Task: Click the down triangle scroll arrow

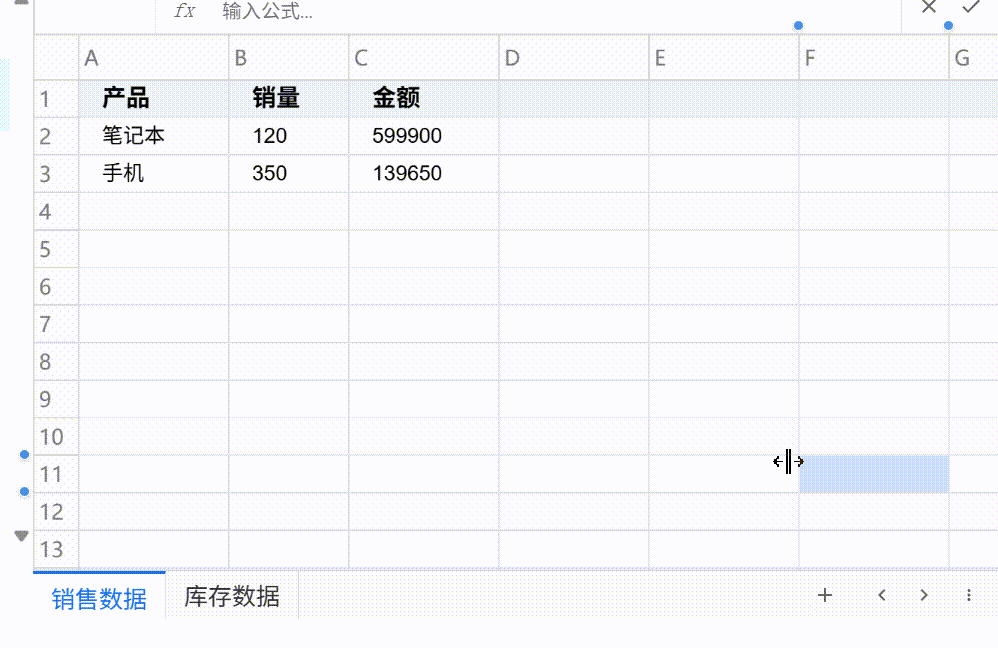Action: pyautogui.click(x=21, y=536)
